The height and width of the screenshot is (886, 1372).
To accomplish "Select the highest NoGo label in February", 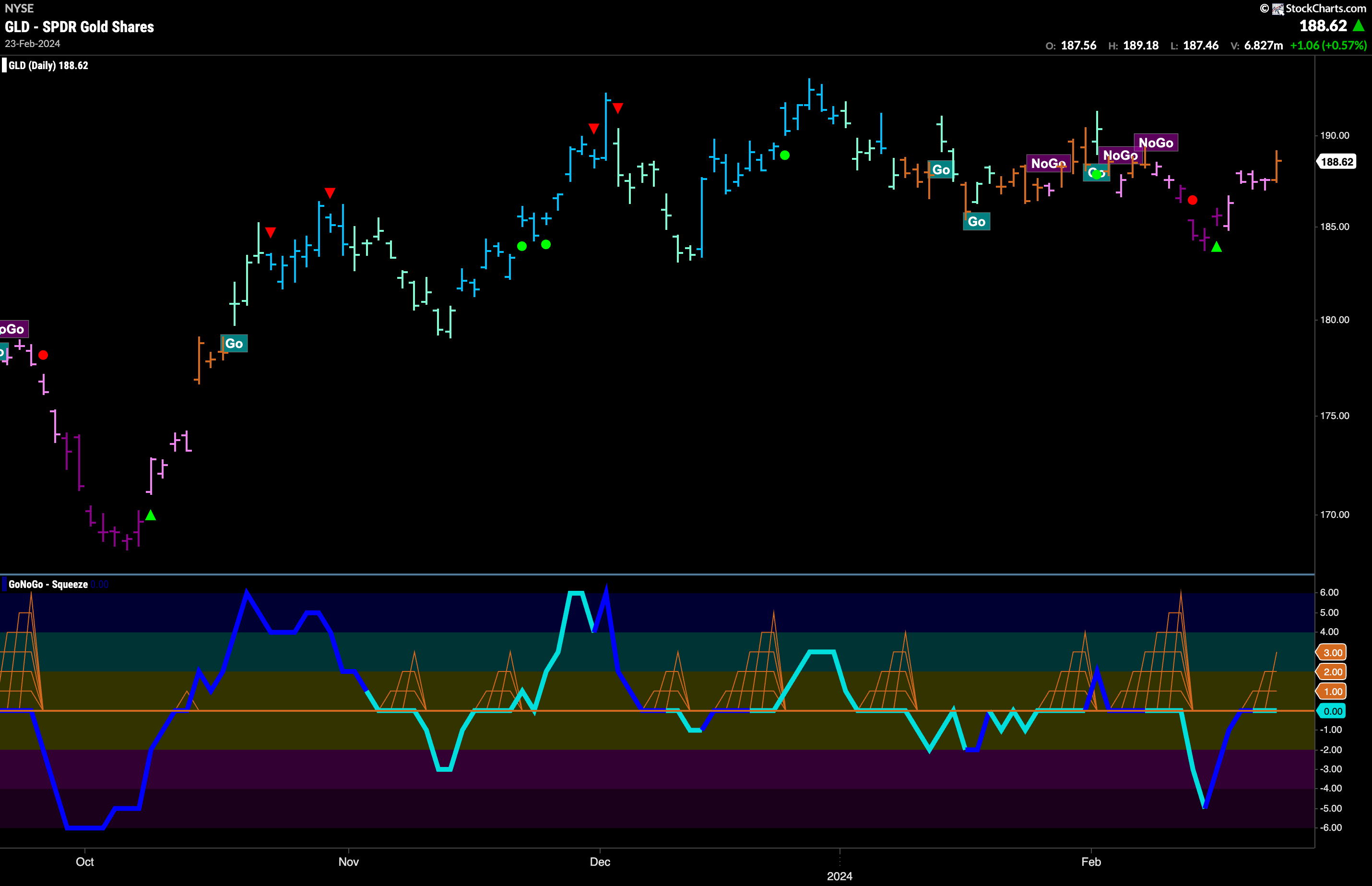I will point(1156,143).
